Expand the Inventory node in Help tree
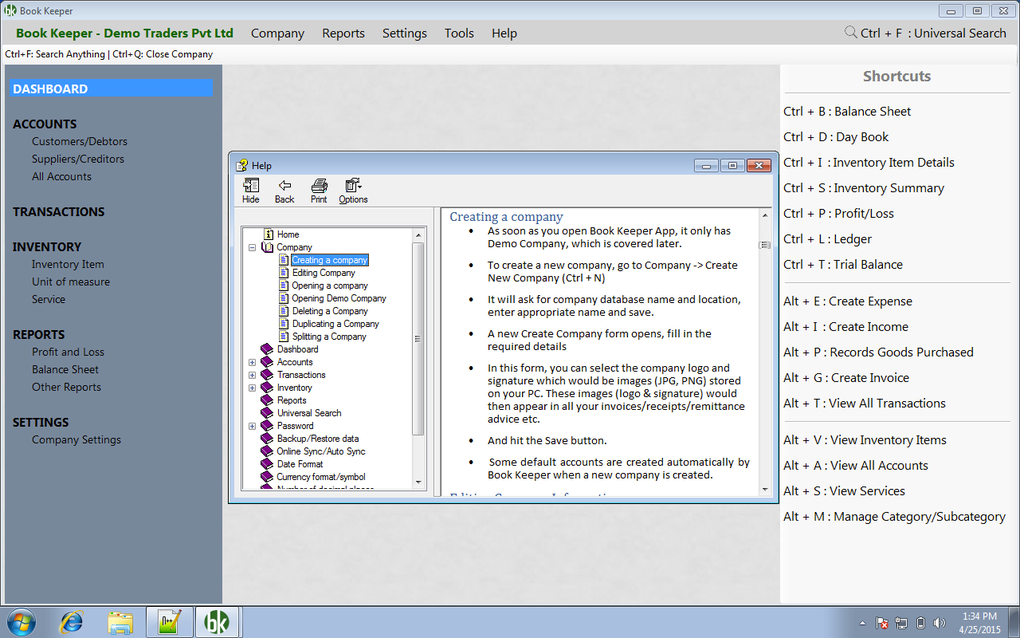Image resolution: width=1020 pixels, height=638 pixels. 252,388
